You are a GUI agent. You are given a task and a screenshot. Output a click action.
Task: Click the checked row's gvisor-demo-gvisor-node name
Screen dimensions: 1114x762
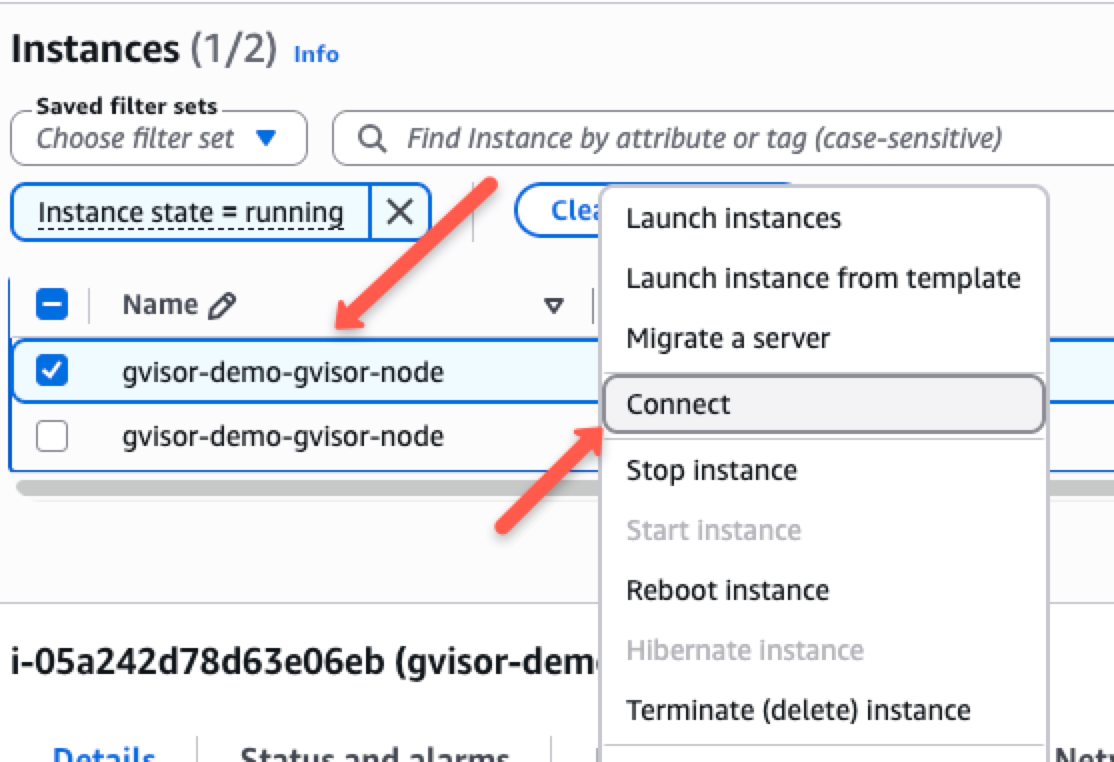pyautogui.click(x=283, y=371)
